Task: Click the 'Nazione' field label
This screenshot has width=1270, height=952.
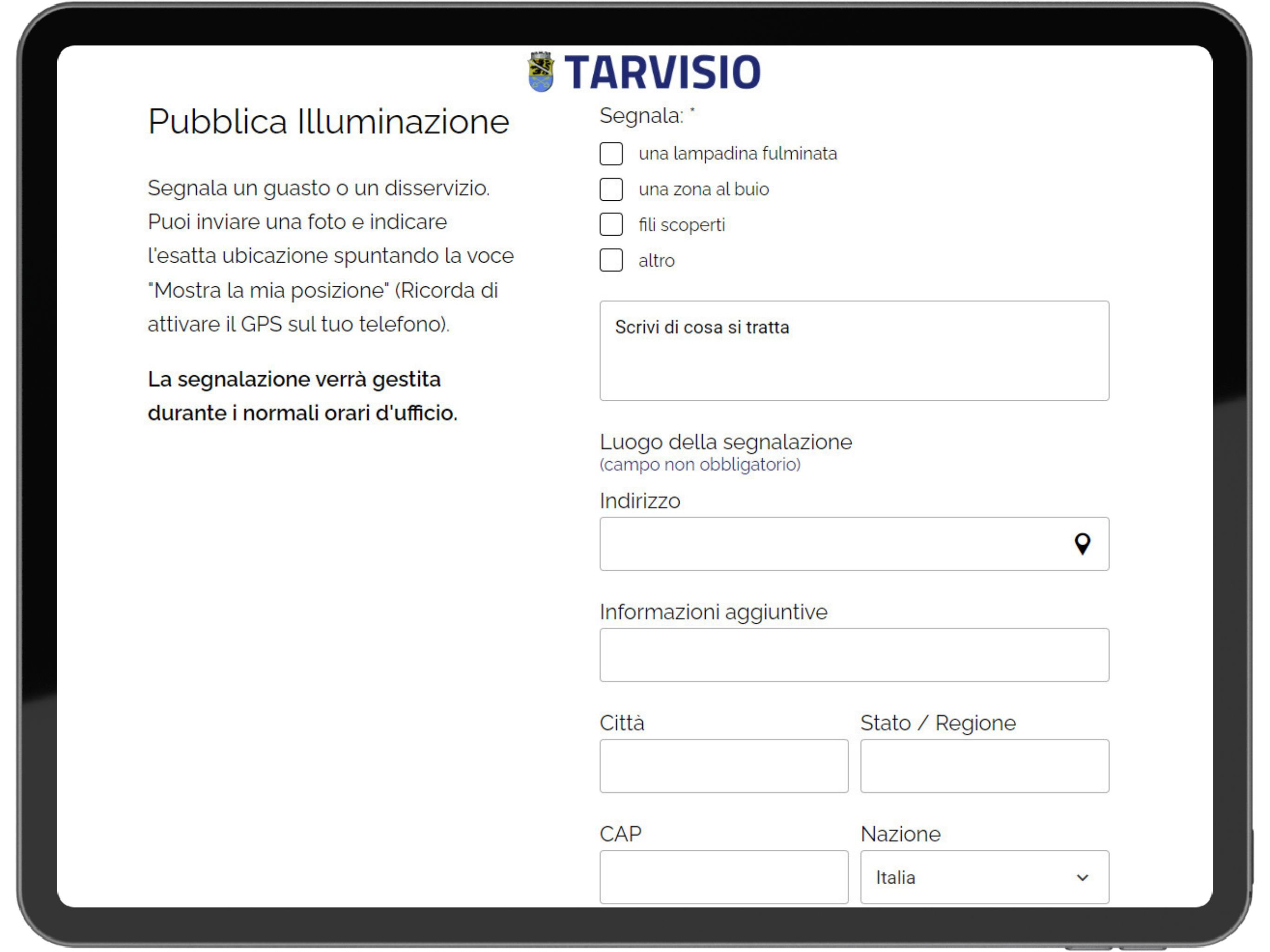Action: pyautogui.click(x=901, y=834)
